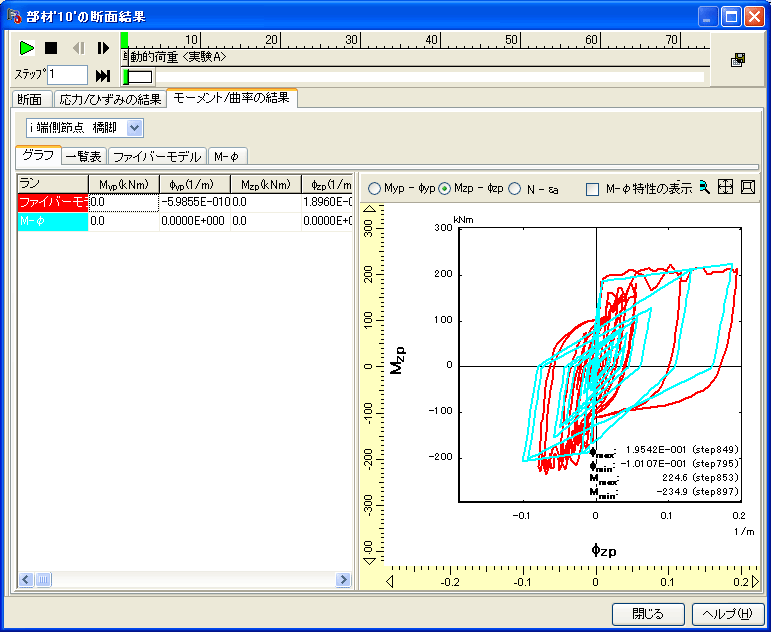
Task: Step back one frame
Action: [x=79, y=48]
